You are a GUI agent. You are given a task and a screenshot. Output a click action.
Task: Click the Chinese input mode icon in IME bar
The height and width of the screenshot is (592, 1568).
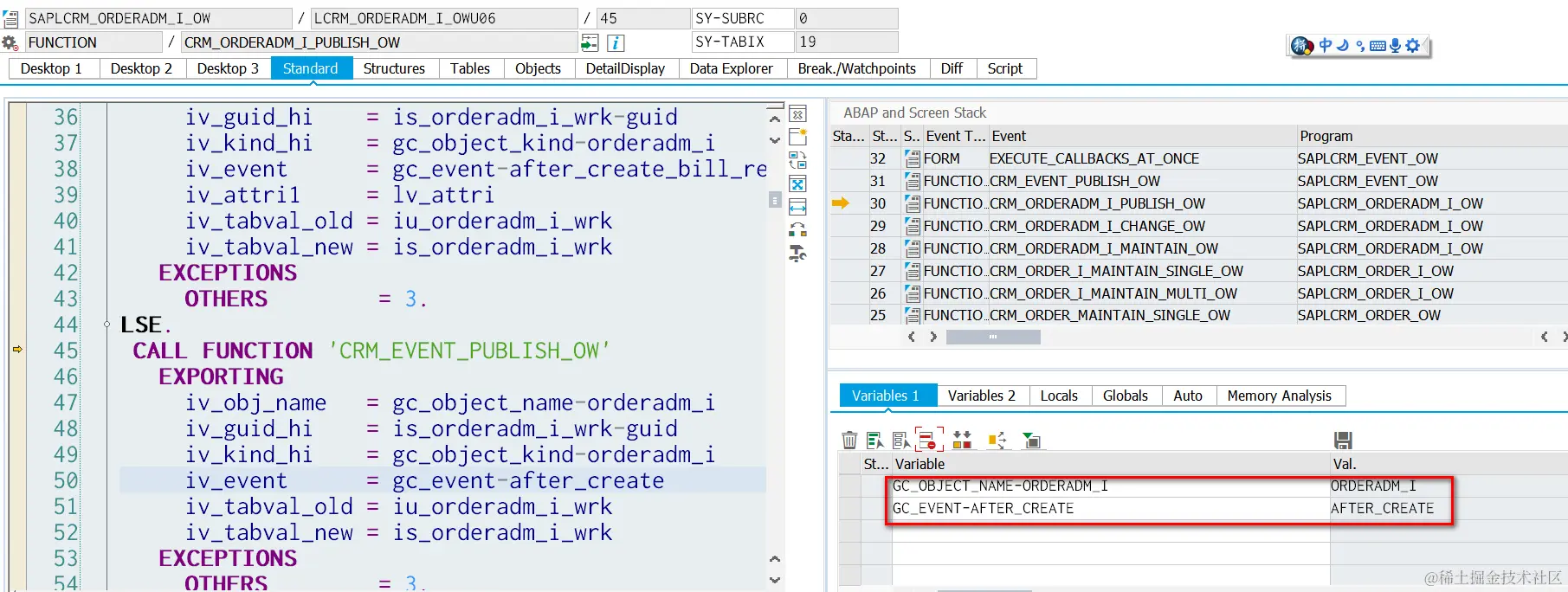[x=1325, y=46]
